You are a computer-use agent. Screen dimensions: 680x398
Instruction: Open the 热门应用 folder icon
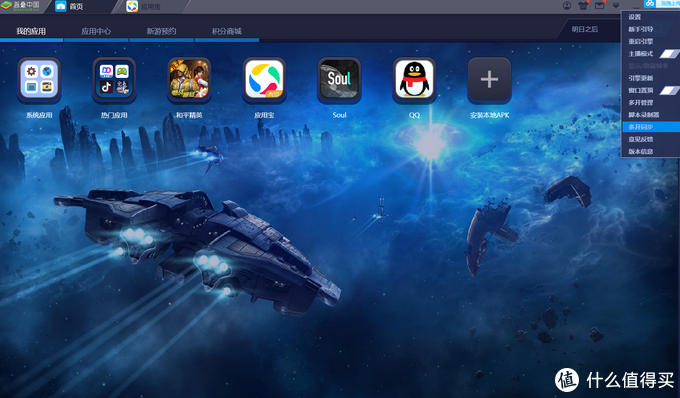(114, 80)
